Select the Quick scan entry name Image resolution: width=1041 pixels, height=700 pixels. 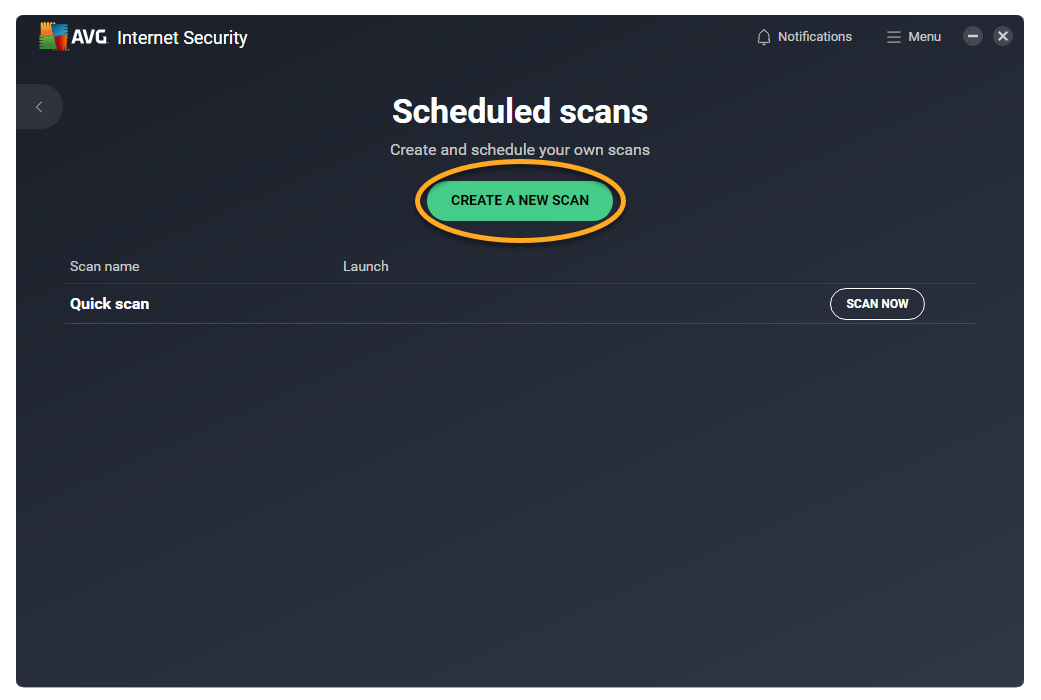[110, 304]
